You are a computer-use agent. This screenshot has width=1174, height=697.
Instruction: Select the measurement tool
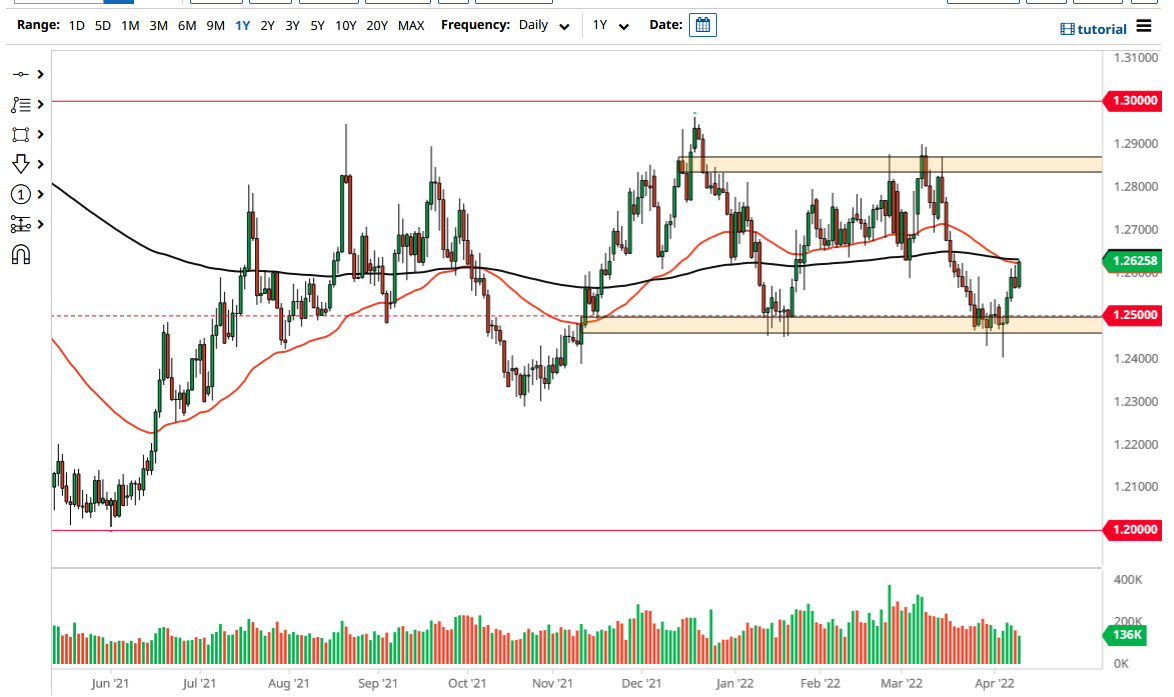coord(20,224)
